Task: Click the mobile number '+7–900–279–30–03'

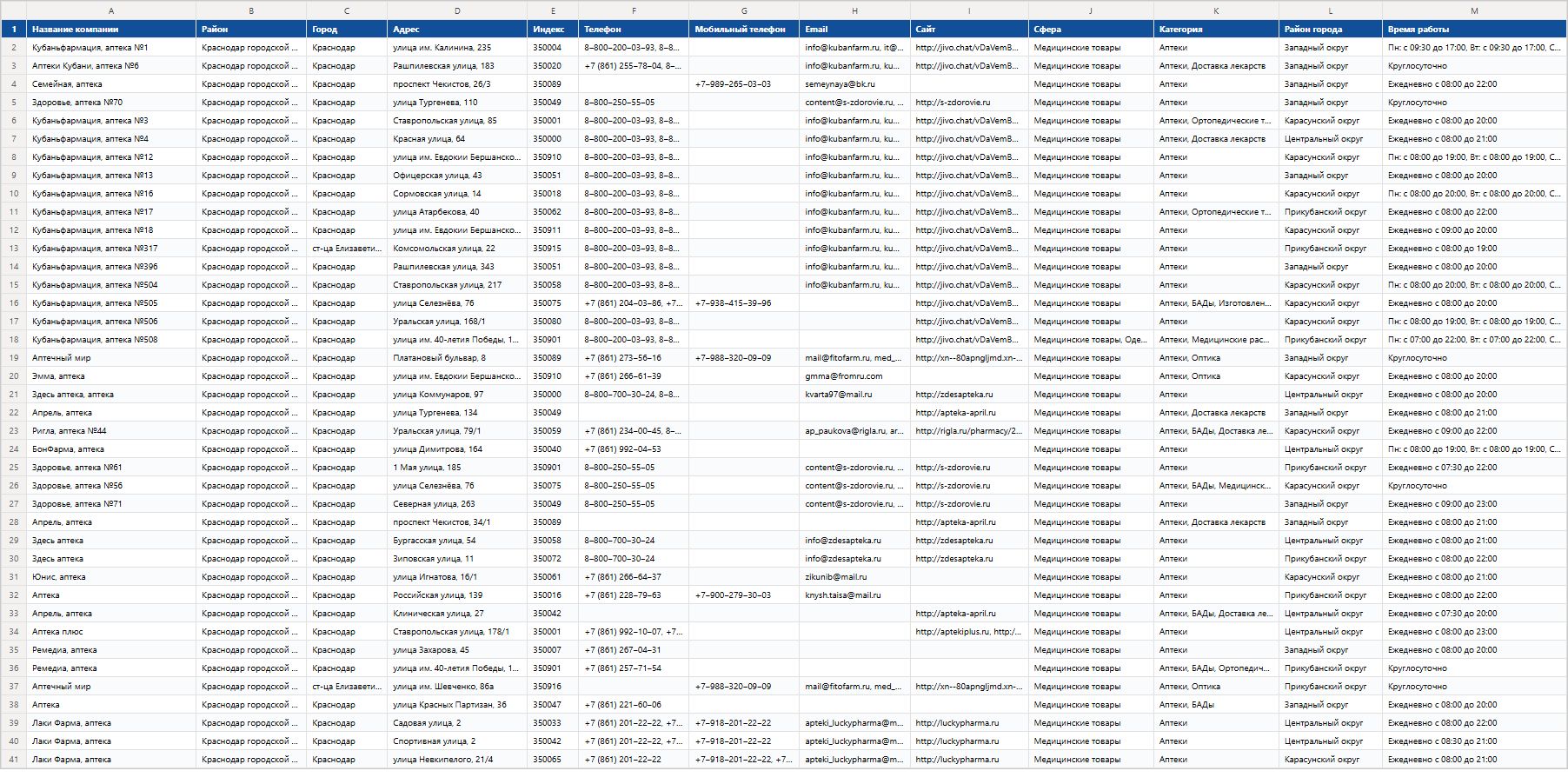Action: tap(744, 595)
